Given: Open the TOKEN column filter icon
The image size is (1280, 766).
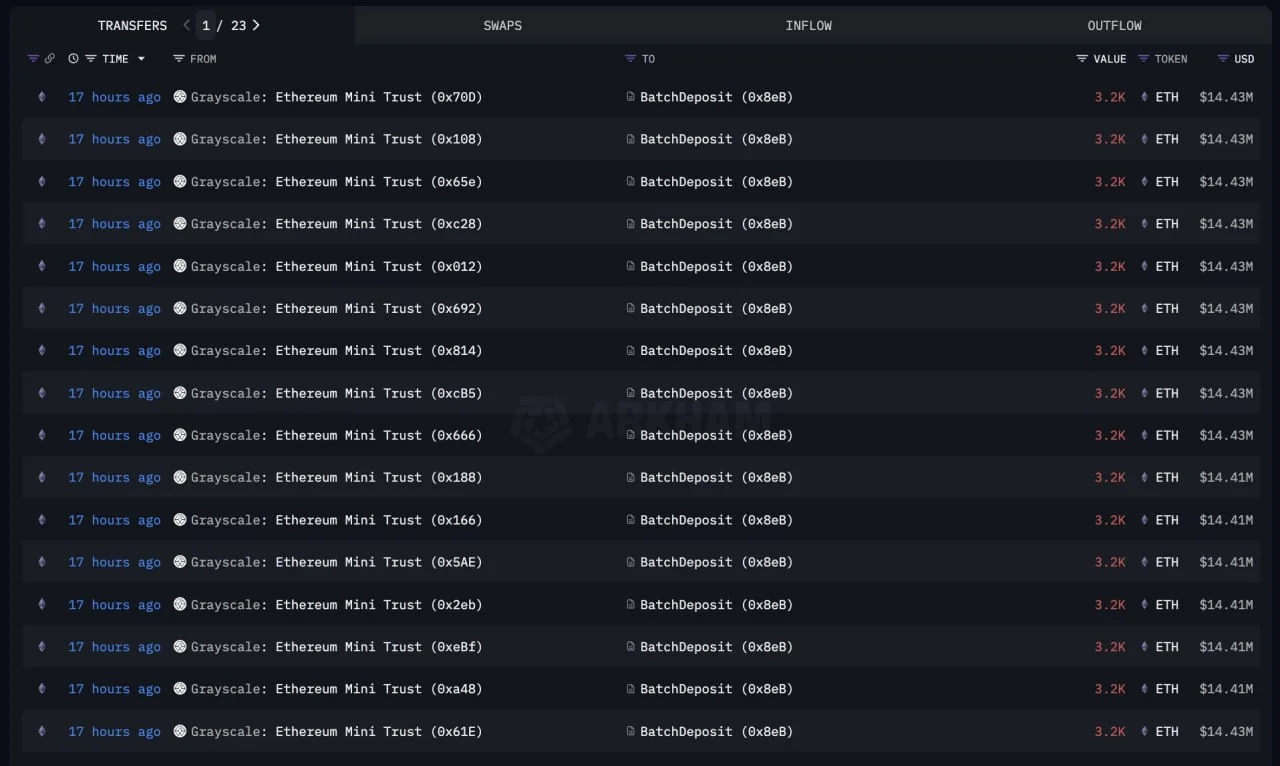Looking at the screenshot, I should pos(1143,59).
